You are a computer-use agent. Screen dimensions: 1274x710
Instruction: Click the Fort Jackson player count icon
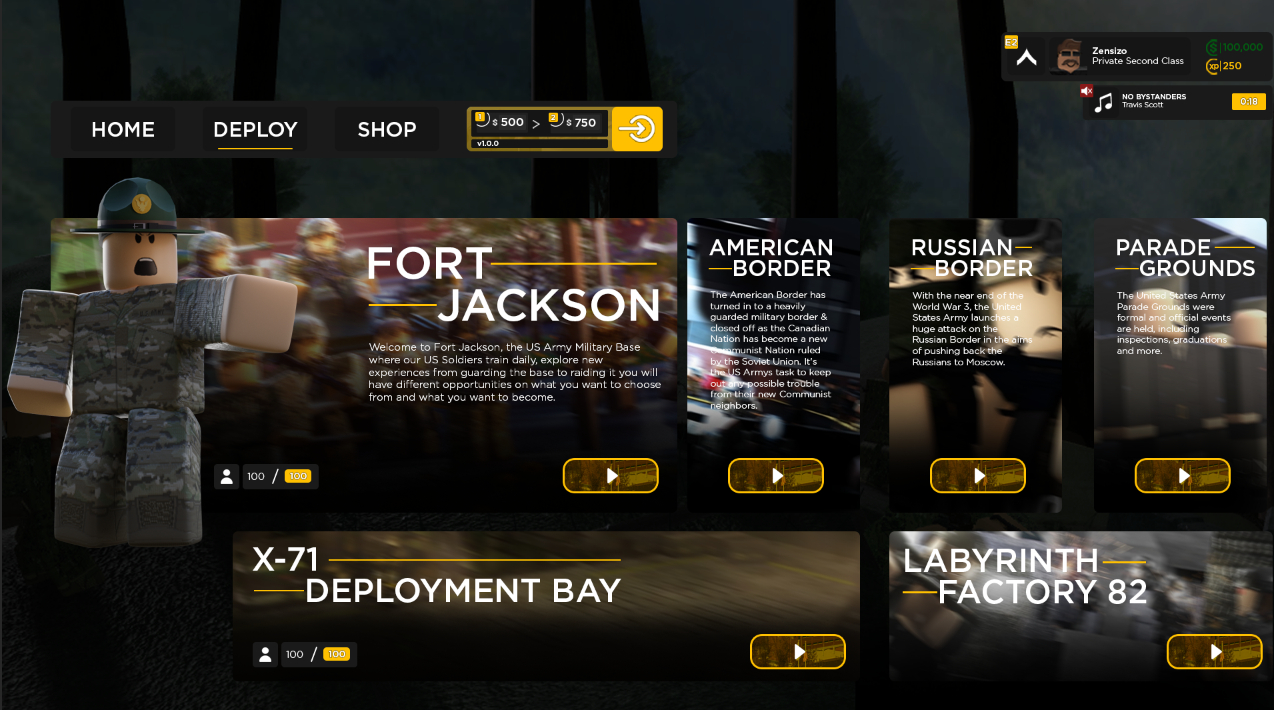tap(227, 477)
